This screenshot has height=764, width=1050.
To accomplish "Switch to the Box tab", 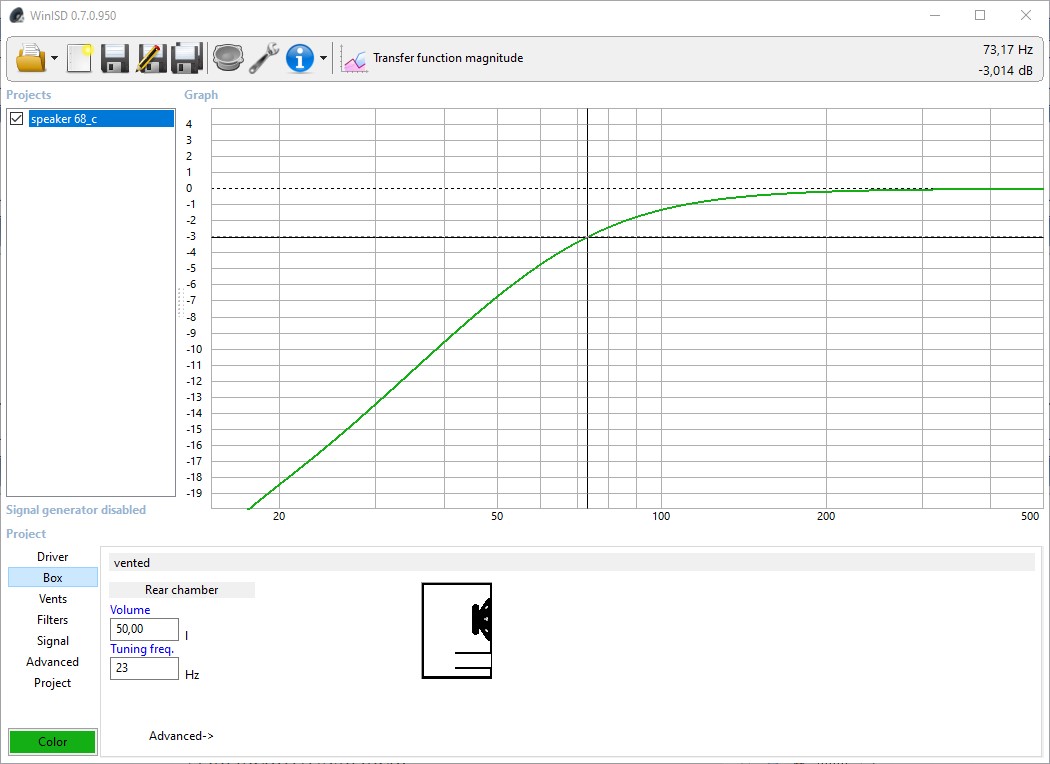I will 53,578.
